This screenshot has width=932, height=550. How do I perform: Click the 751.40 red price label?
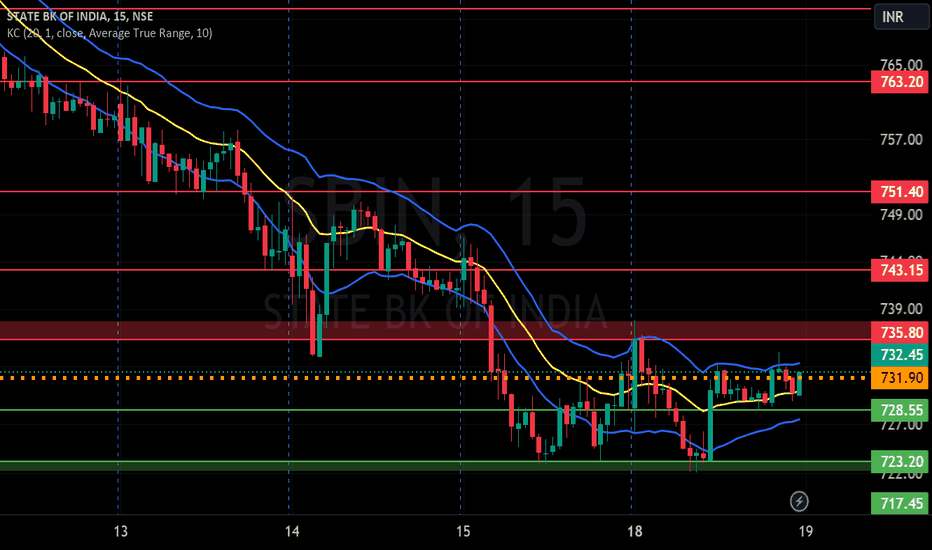point(900,191)
